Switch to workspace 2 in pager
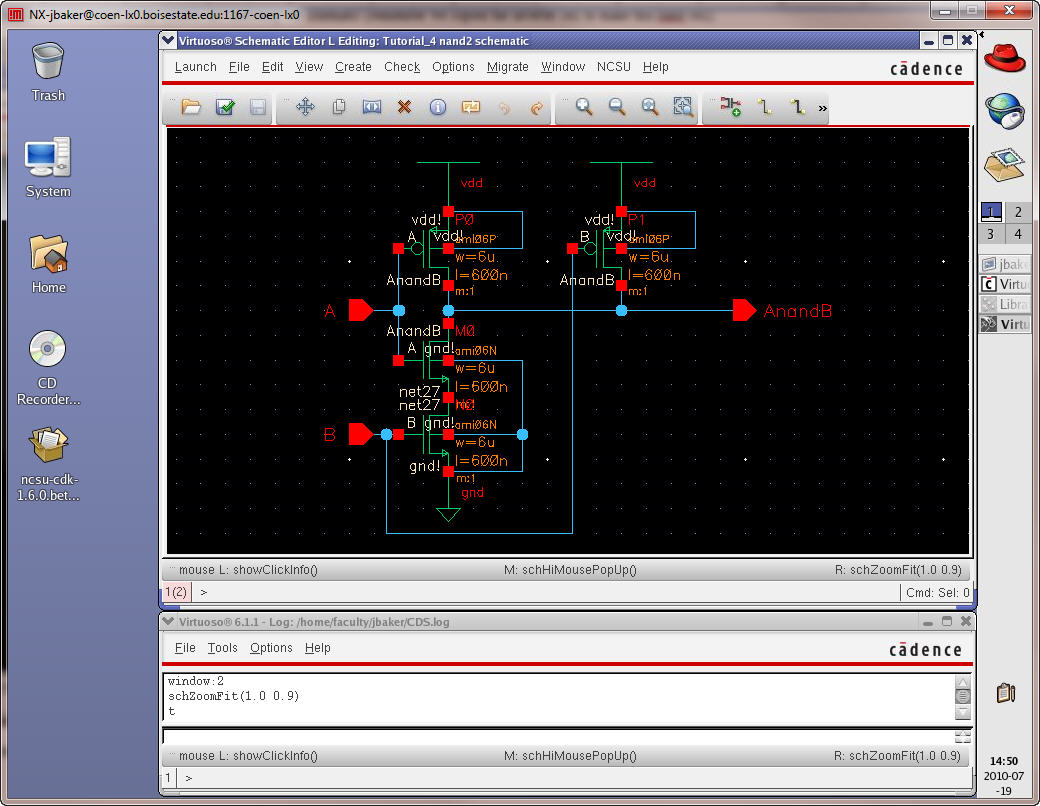 1018,212
